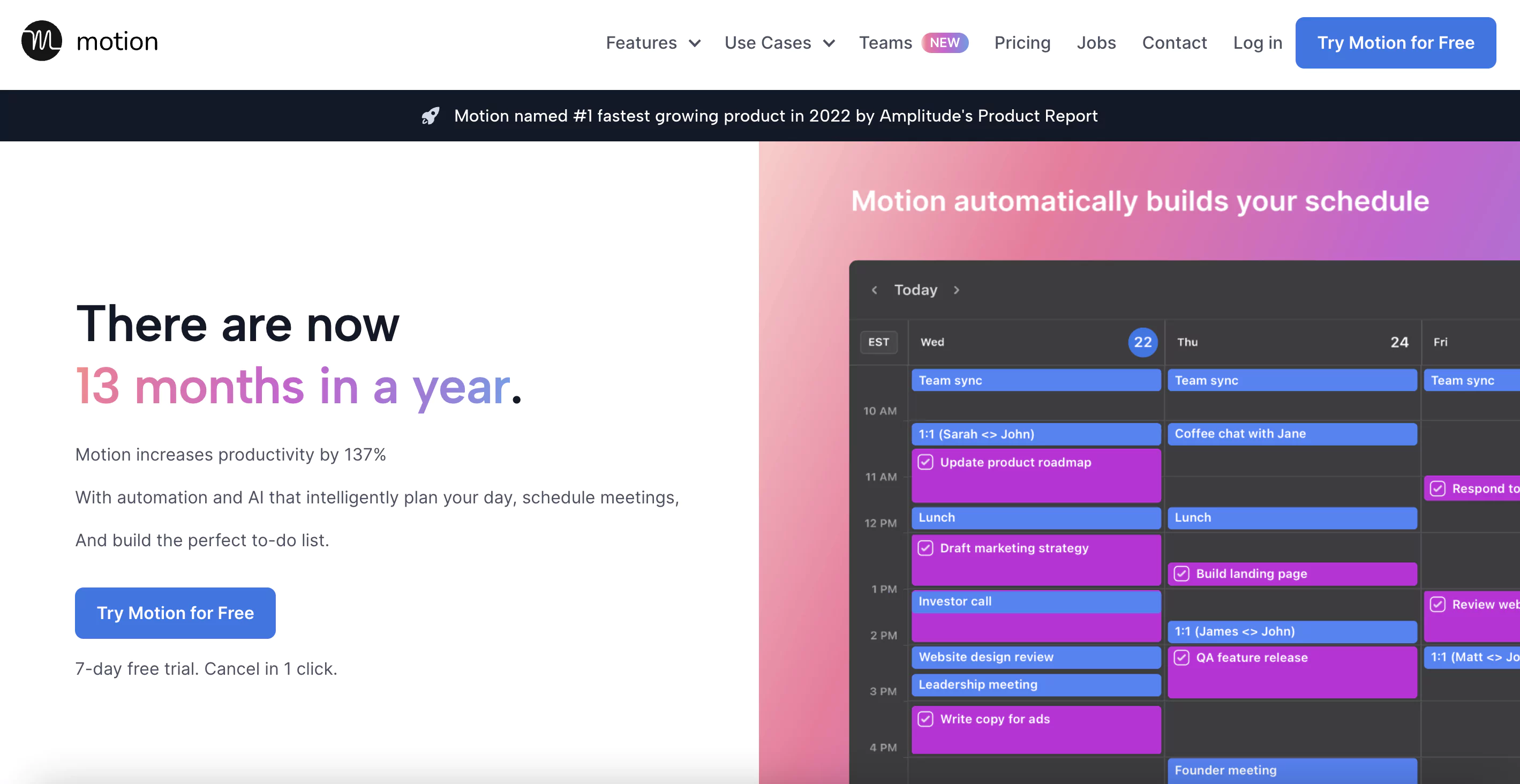
Task: Click the 12 PM time label
Action: (x=881, y=523)
